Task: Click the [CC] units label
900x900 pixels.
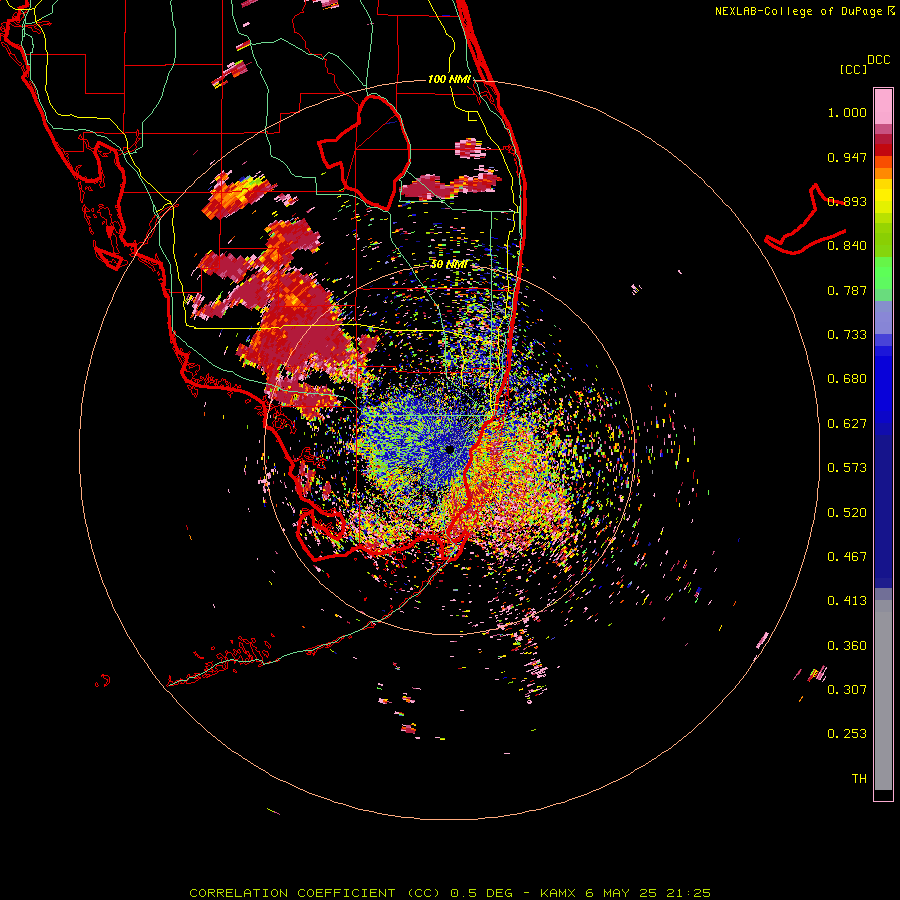Action: click(x=853, y=69)
